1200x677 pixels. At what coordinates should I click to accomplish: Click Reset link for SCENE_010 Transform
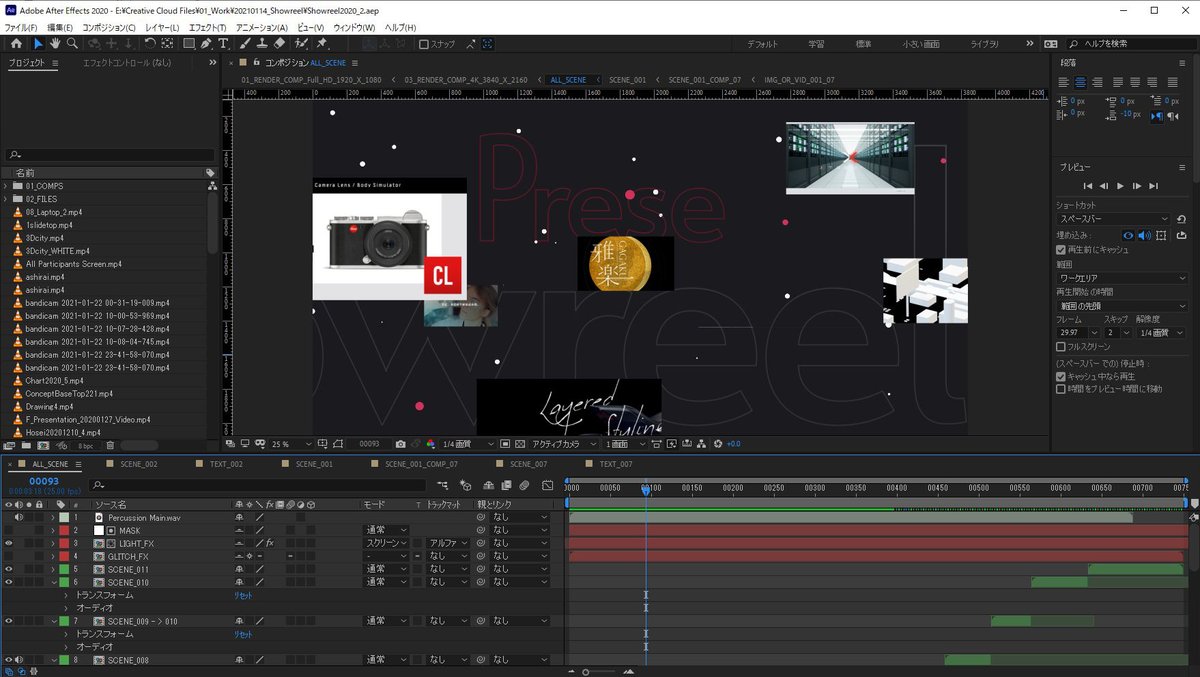pyautogui.click(x=243, y=595)
